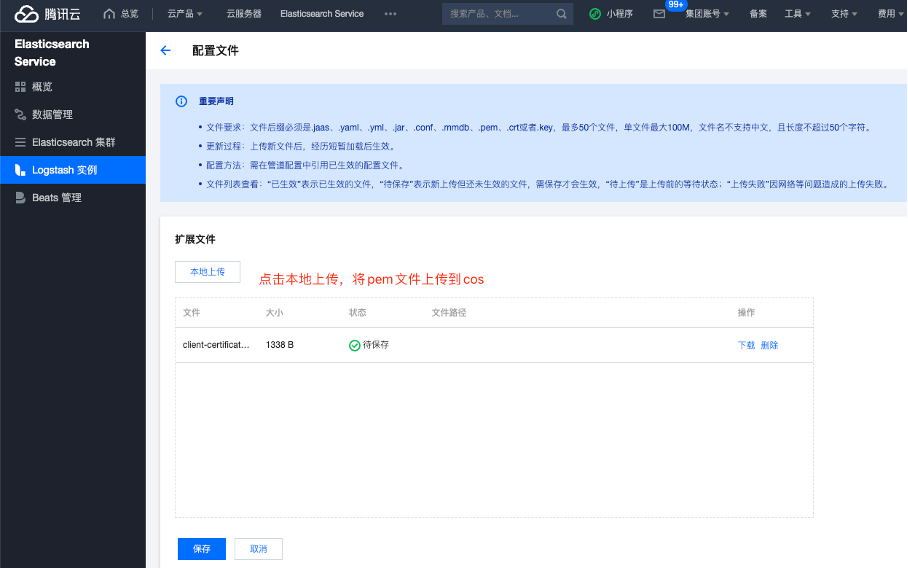This screenshot has width=908, height=568.
Task: Go to 数据管理 in sidebar
Action: (x=73, y=115)
